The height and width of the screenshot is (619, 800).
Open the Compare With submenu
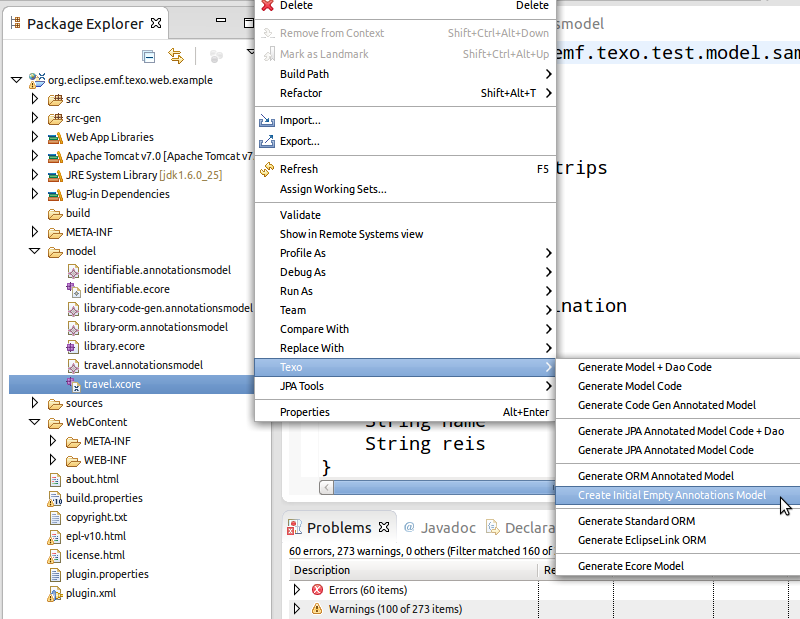pyautogui.click(x=405, y=329)
